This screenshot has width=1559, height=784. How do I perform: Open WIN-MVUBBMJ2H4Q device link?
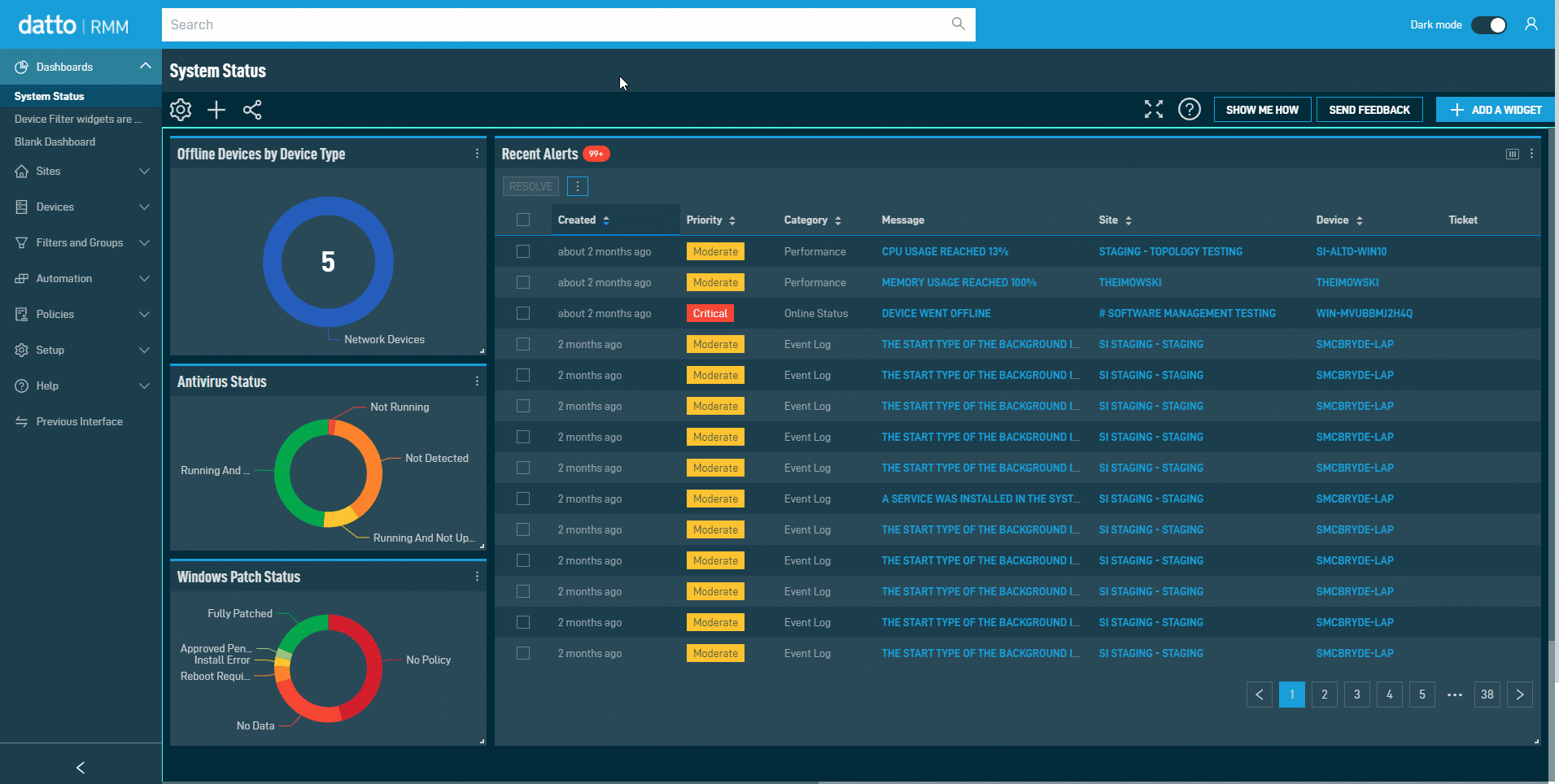tap(1365, 313)
